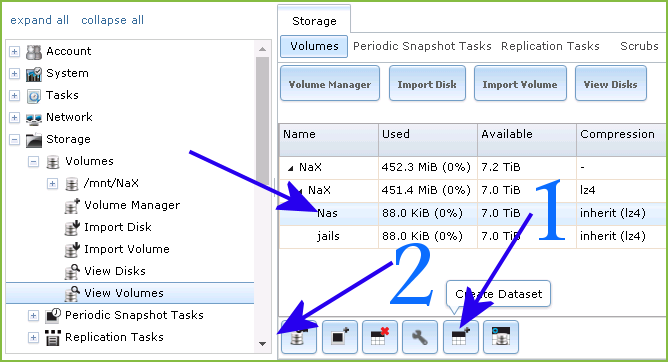Expand the /mnt/NaX tree node
The height and width of the screenshot is (362, 668).
[x=52, y=184]
